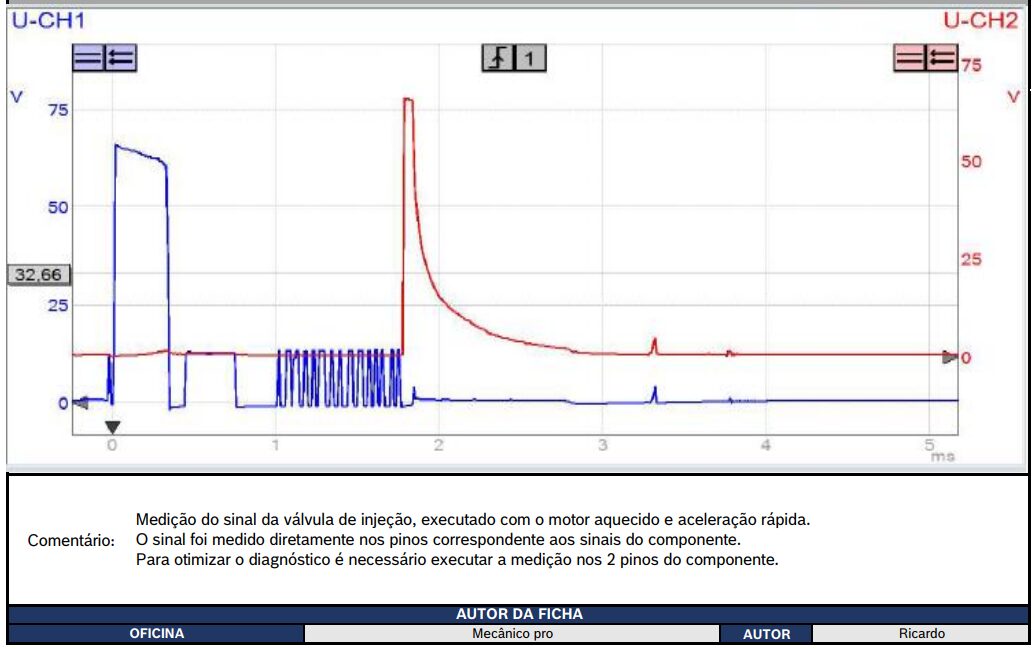Click the red CH2 voltage peak
This screenshot has width=1035, height=649.
[x=408, y=100]
